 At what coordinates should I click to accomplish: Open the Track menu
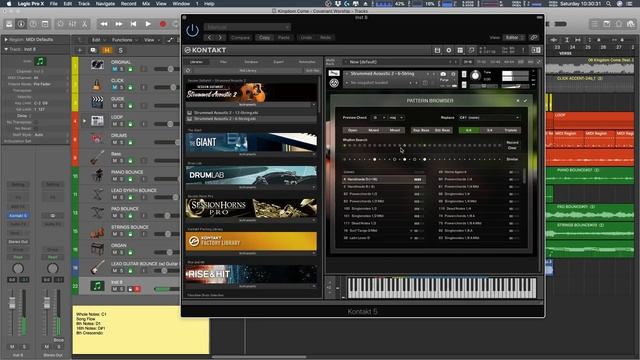pos(84,4)
